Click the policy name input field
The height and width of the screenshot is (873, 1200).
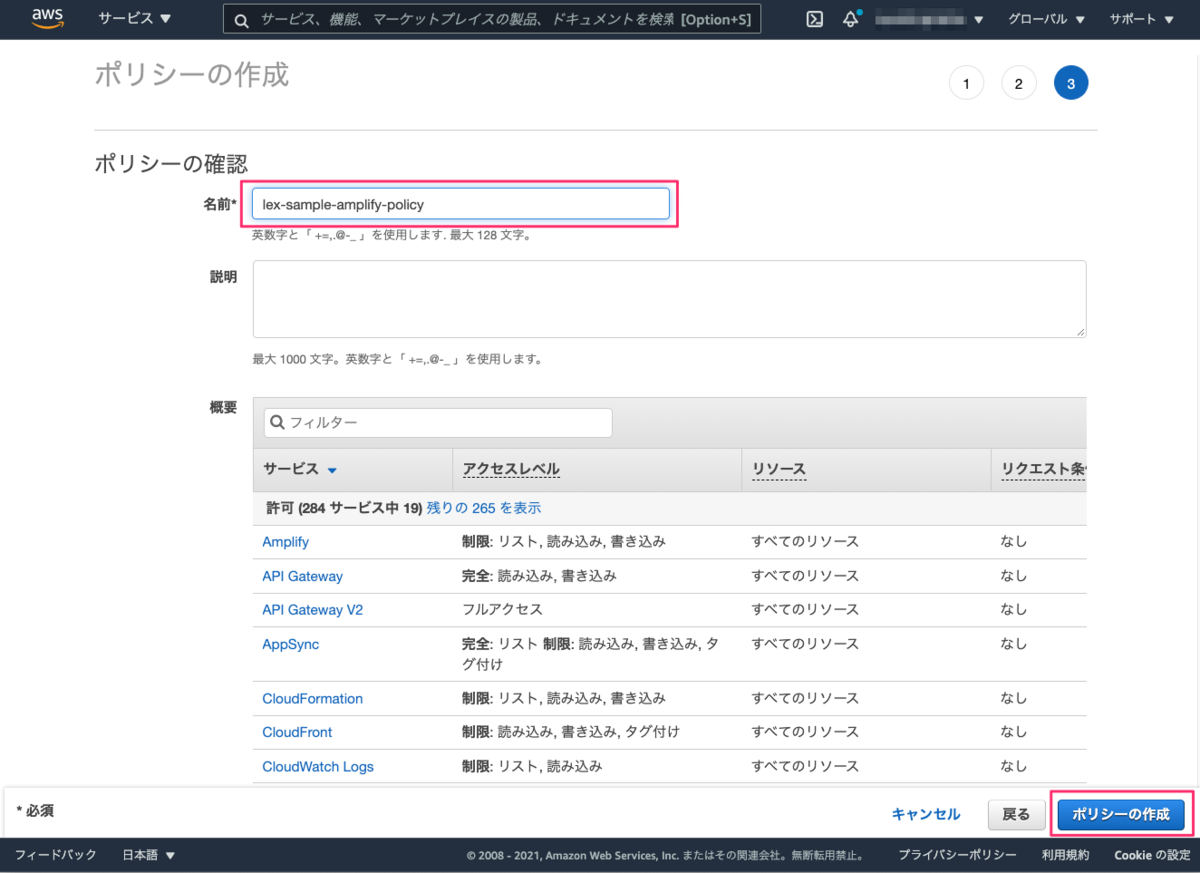pyautogui.click(x=460, y=203)
